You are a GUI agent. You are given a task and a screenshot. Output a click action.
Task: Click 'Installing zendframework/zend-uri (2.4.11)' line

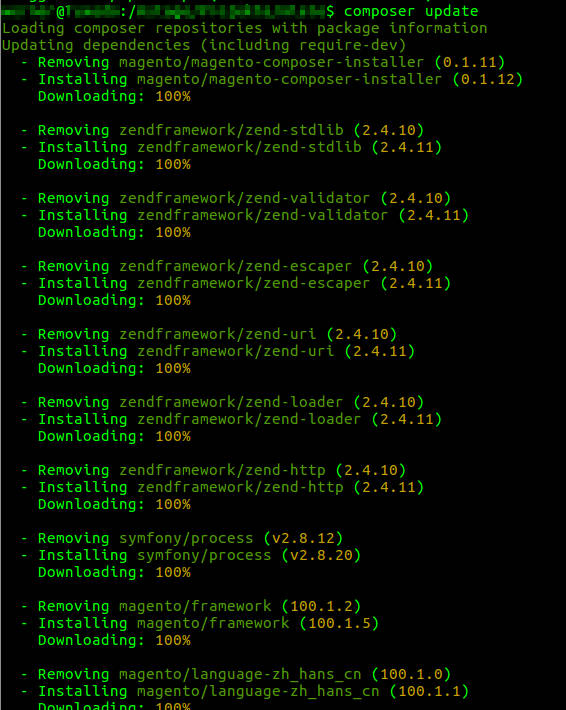click(218, 351)
